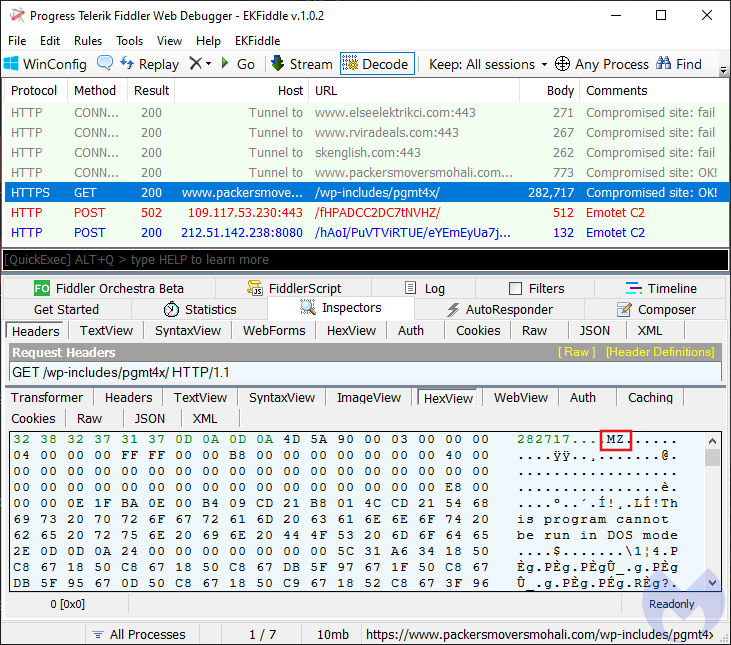This screenshot has width=731, height=645.
Task: Click the hex view vertical scrollbar down arrow
Action: coord(712,582)
